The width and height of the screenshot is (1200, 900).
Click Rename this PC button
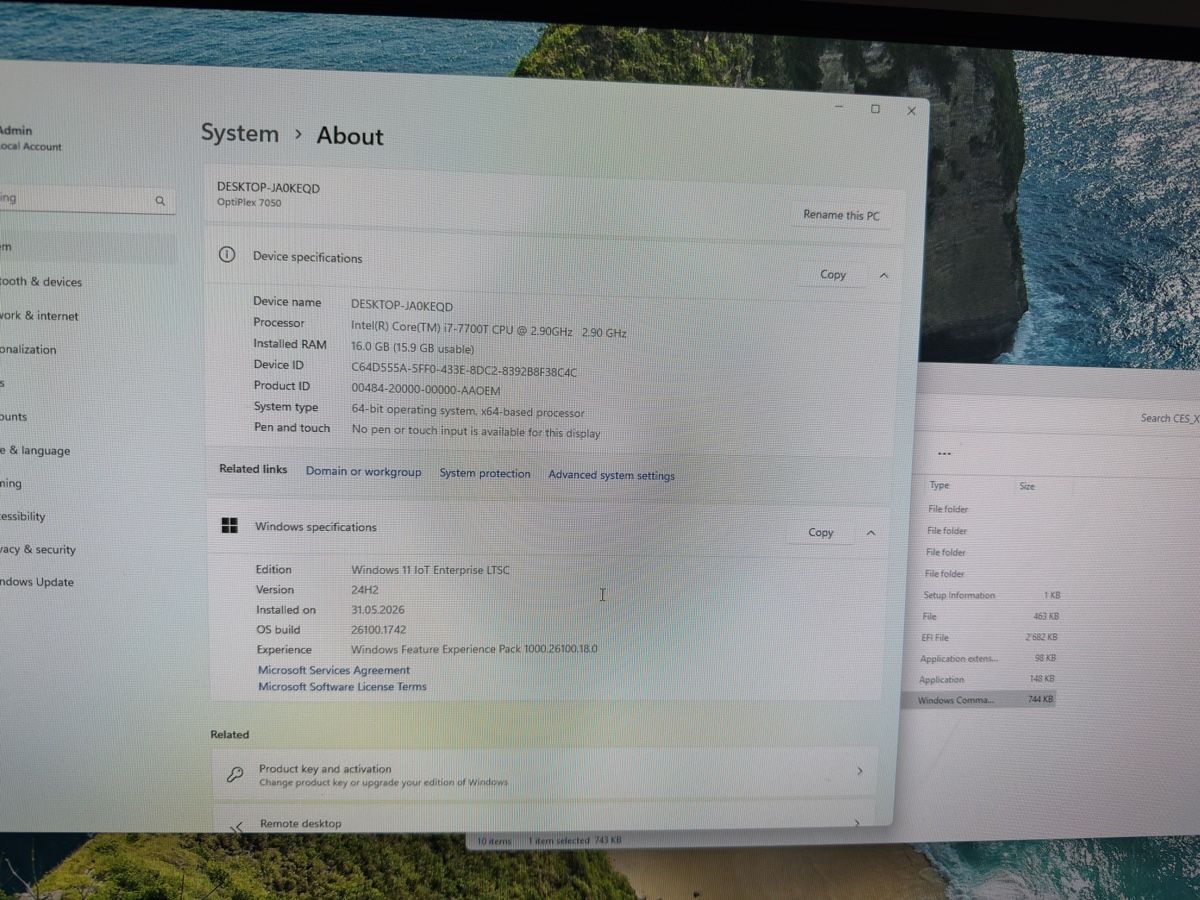841,215
